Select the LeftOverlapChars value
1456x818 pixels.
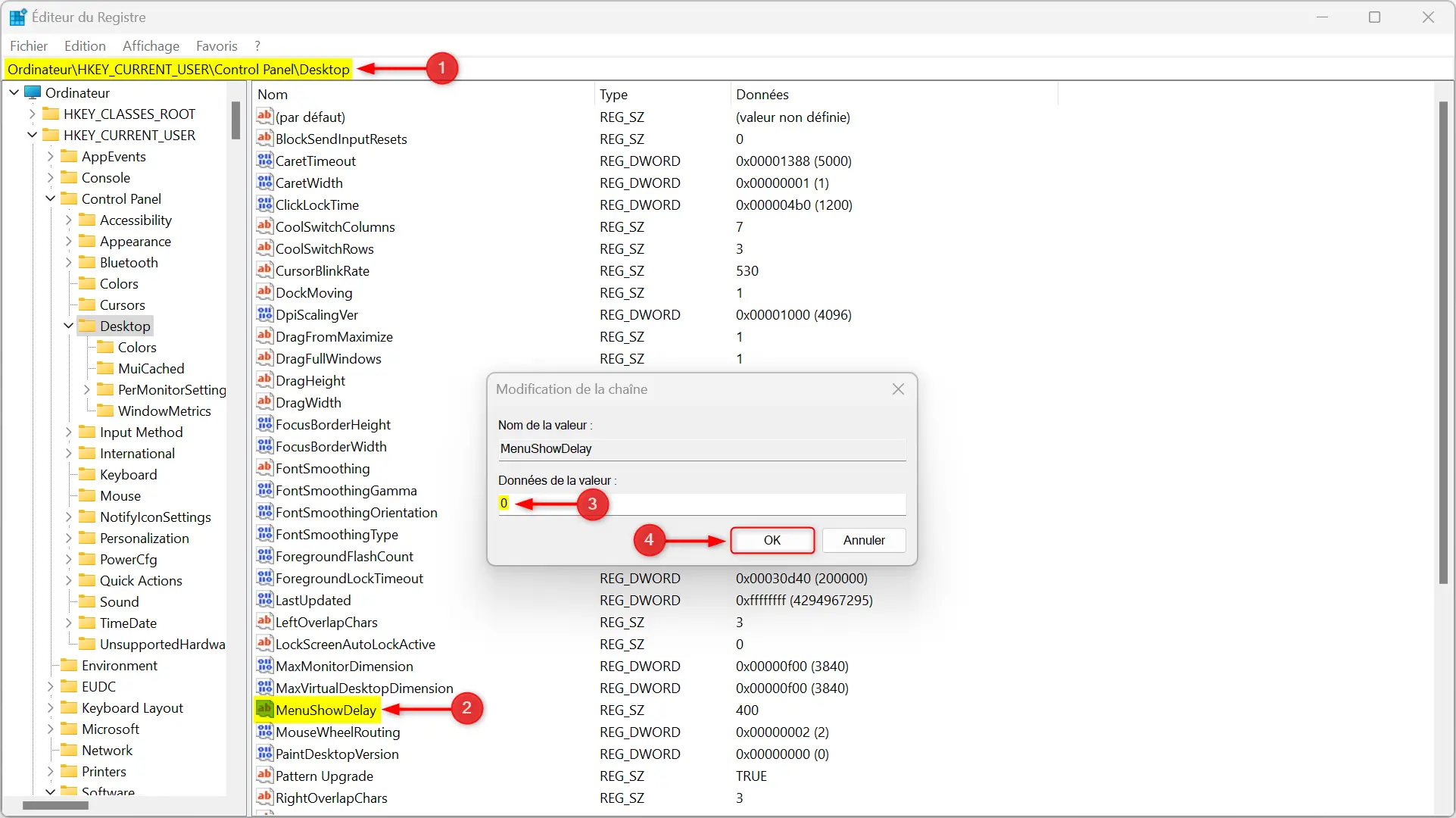tap(326, 622)
